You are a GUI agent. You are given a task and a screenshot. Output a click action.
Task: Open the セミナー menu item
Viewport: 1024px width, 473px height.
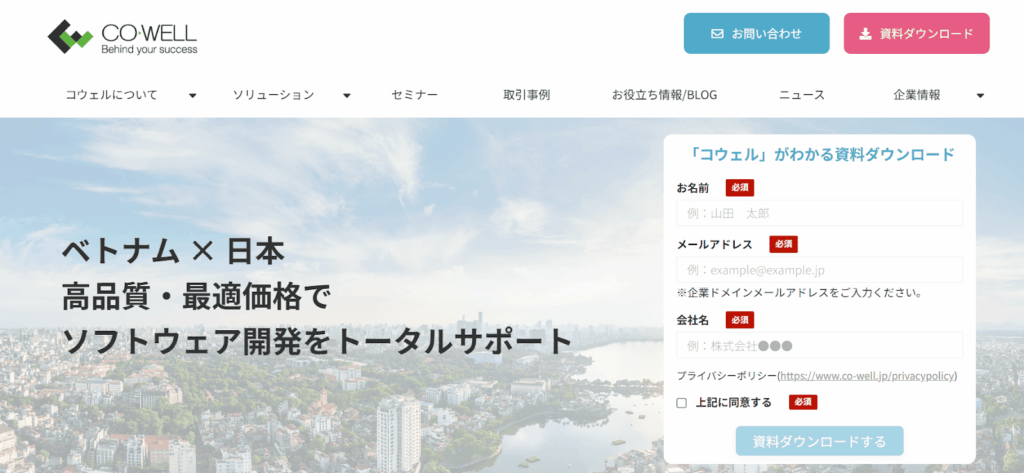[x=415, y=95]
